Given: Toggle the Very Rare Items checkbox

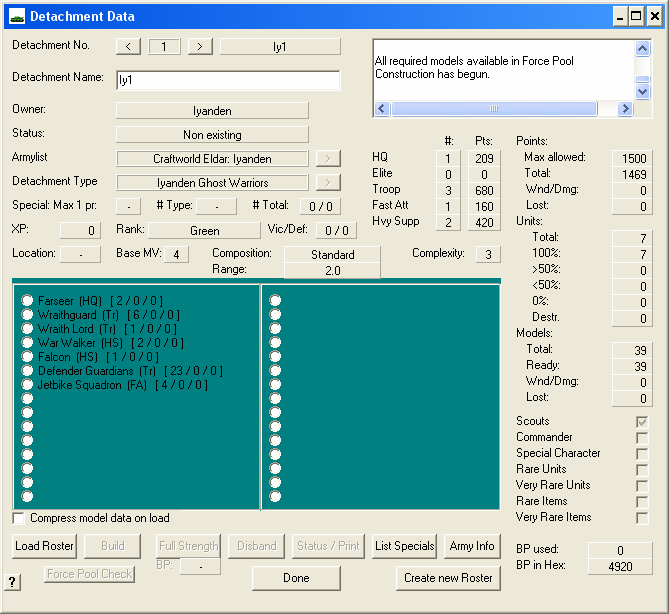Looking at the screenshot, I should click(x=642, y=518).
